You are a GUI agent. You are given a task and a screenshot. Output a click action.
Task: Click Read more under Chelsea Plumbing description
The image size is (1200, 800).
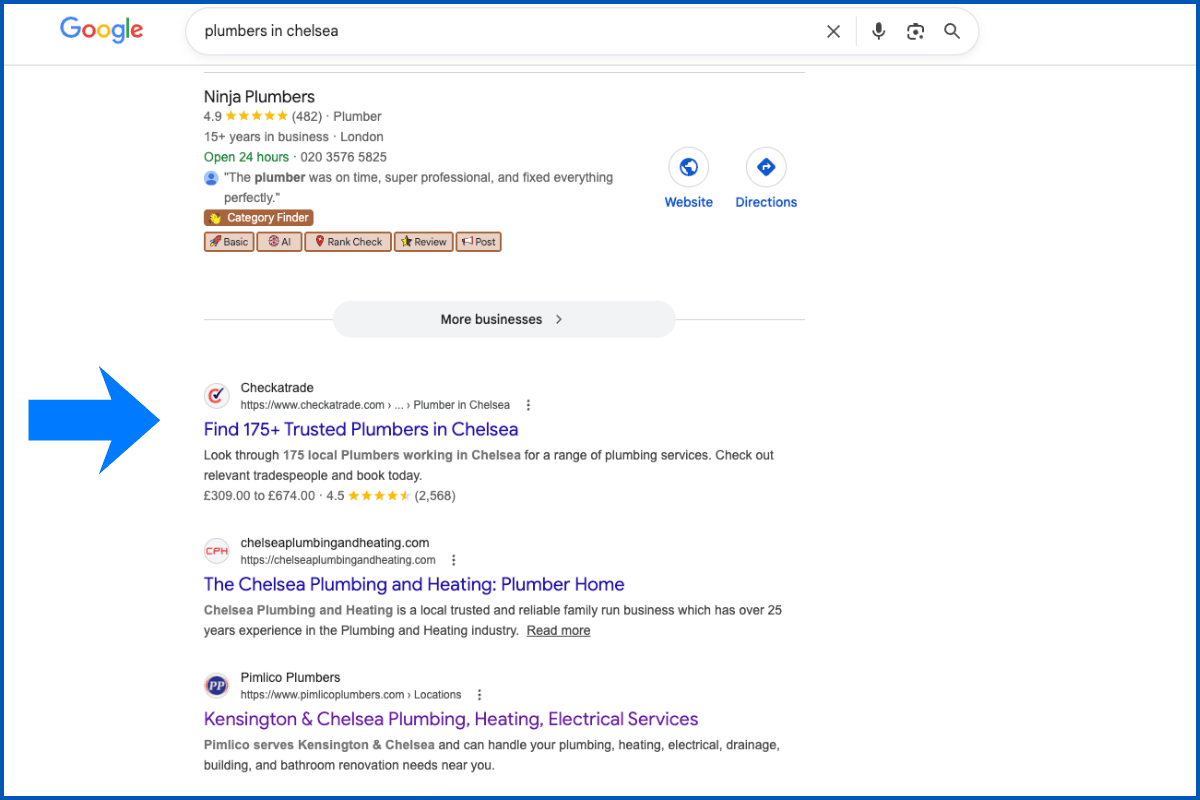(x=558, y=630)
